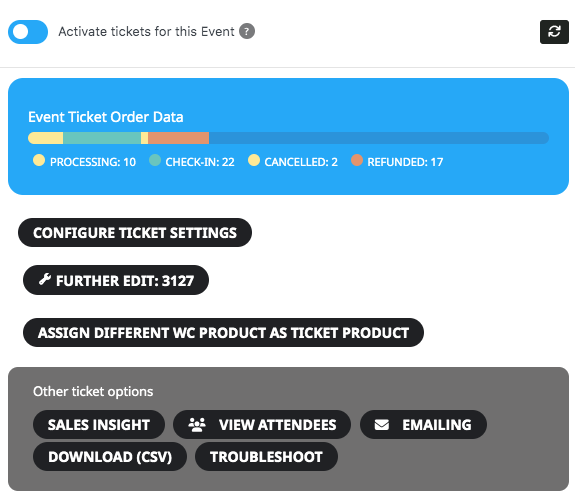575x498 pixels.
Task: Click the Processing yellow legend dot
Action: tap(39, 160)
